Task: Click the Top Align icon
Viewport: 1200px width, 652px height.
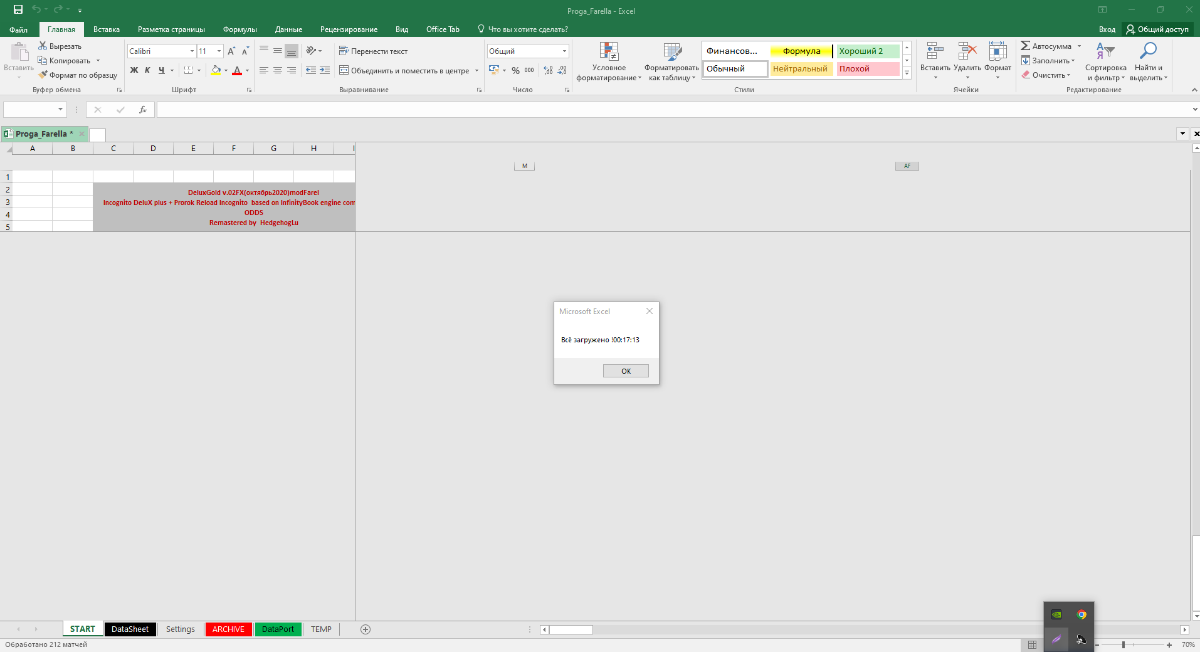Action: [264, 50]
